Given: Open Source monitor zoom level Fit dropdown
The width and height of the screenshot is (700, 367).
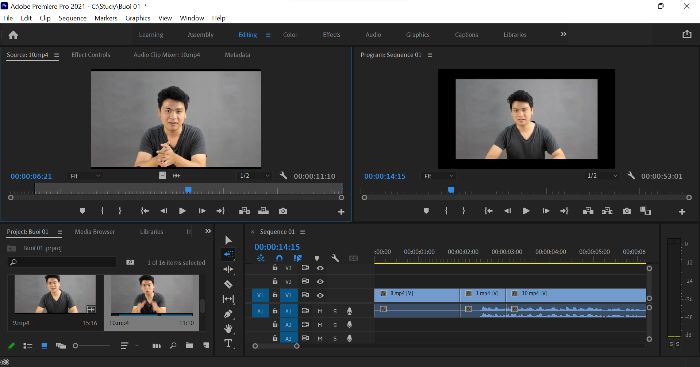Looking at the screenshot, I should tap(85, 176).
